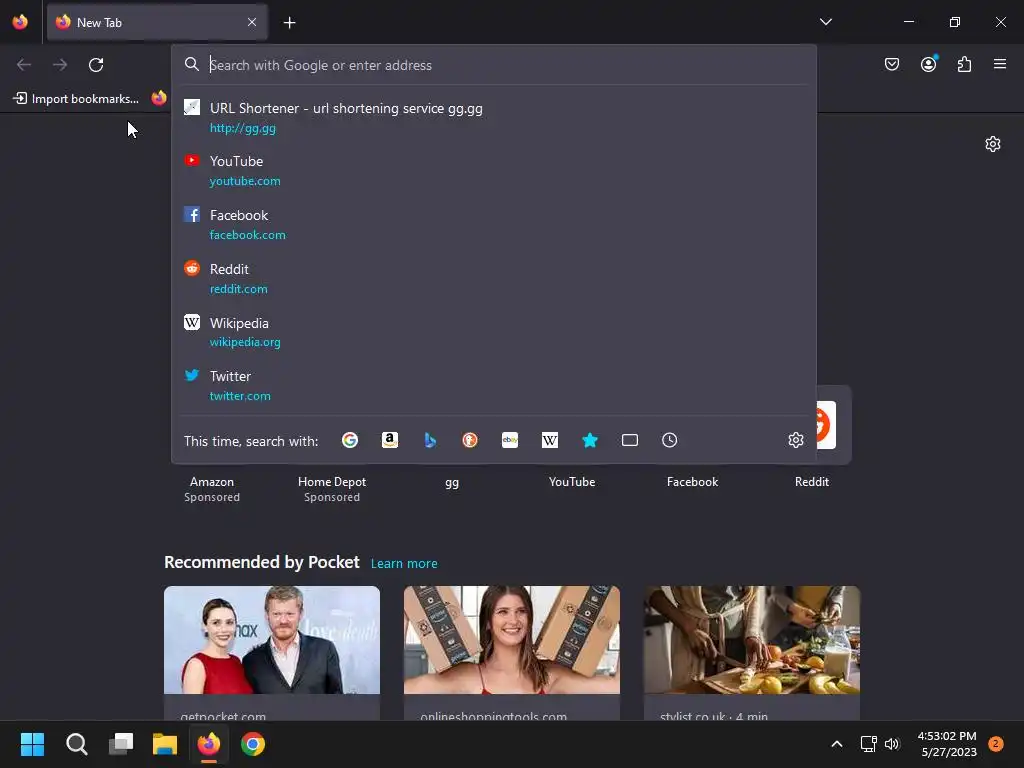This screenshot has height=768, width=1024.
Task: Search this time with Amazon
Action: [x=390, y=440]
